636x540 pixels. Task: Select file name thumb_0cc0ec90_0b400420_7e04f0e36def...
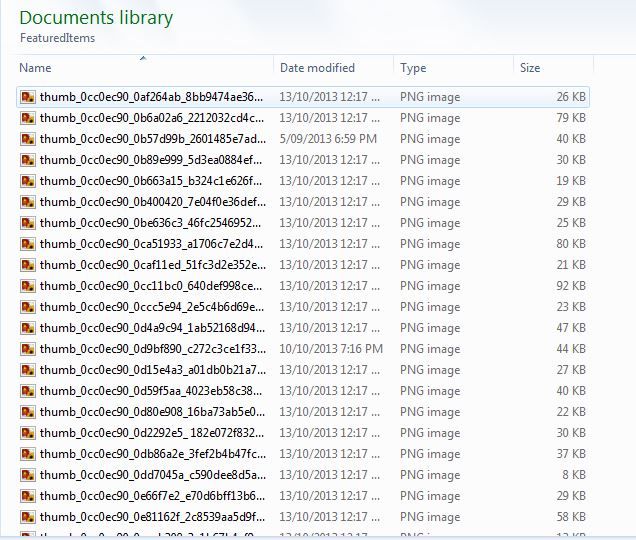pos(153,202)
